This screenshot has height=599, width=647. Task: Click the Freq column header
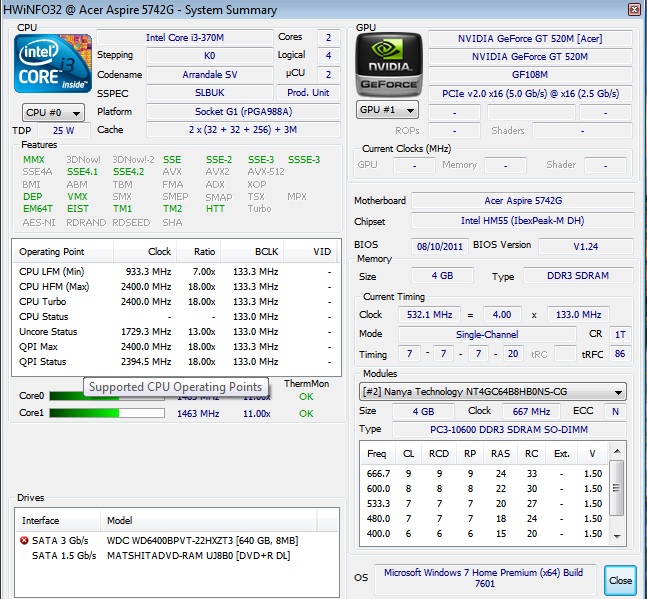click(378, 454)
